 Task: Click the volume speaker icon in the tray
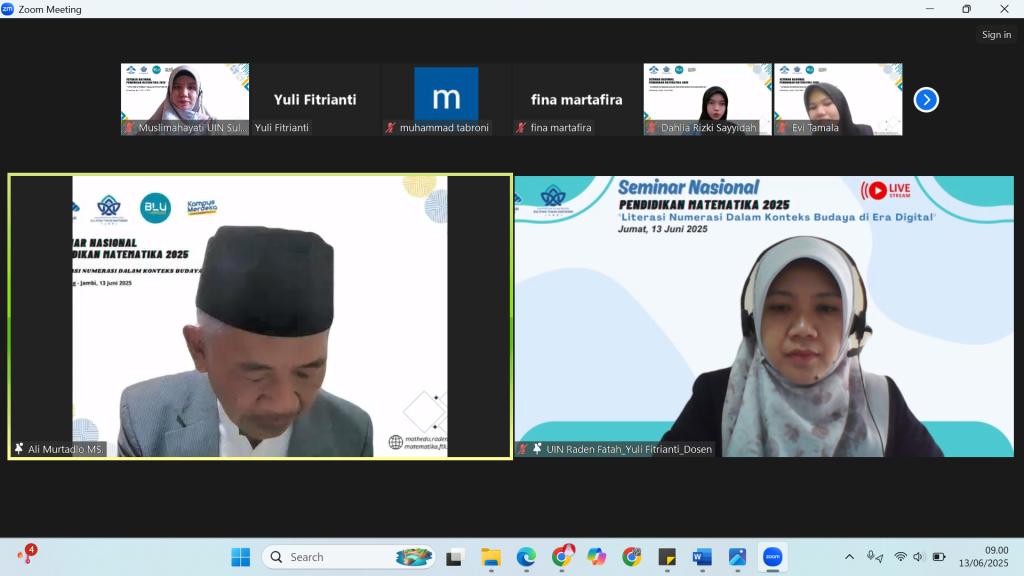pos(919,557)
